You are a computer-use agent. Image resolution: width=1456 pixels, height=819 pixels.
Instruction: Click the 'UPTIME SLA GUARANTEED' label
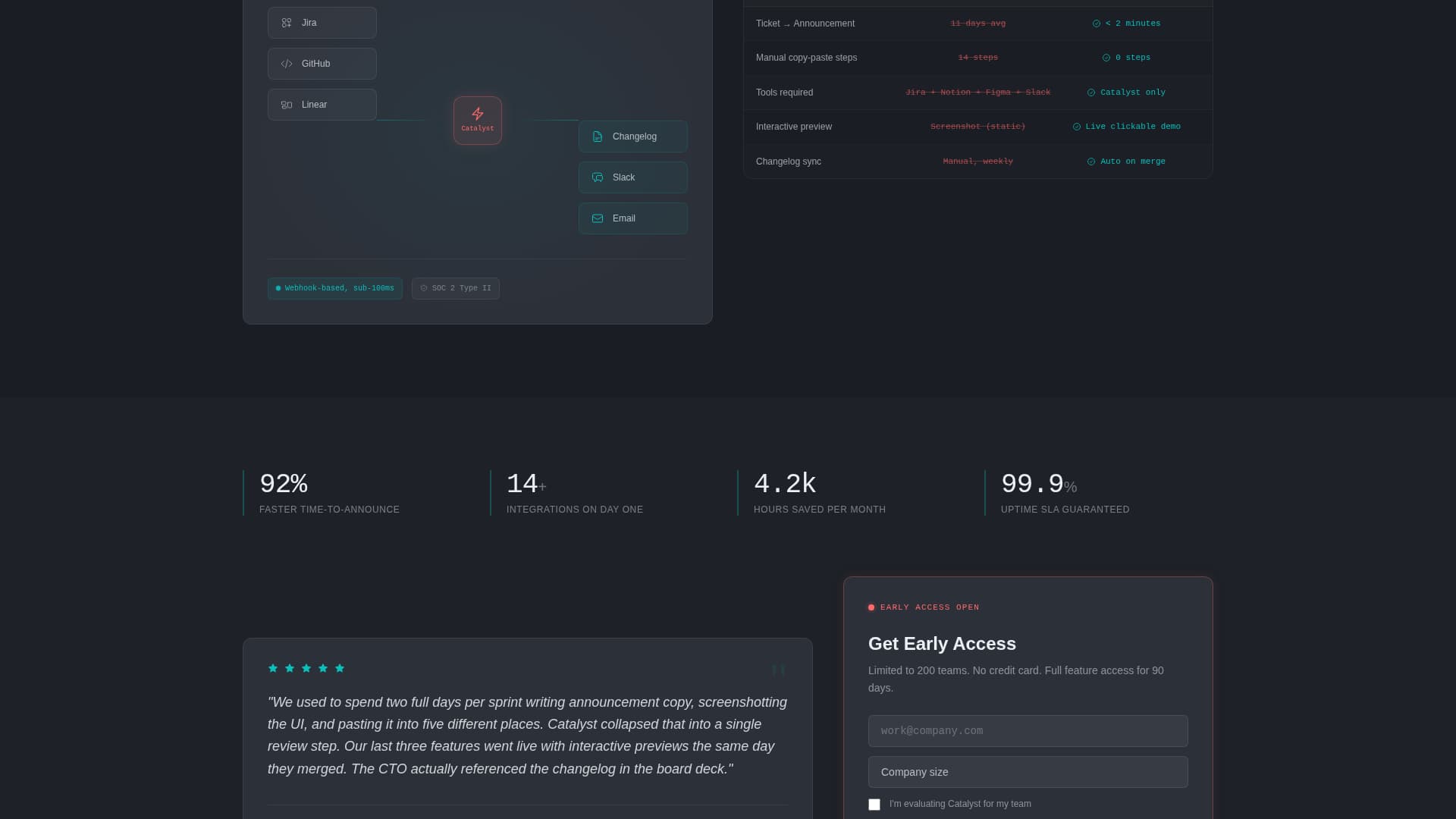click(x=1065, y=510)
